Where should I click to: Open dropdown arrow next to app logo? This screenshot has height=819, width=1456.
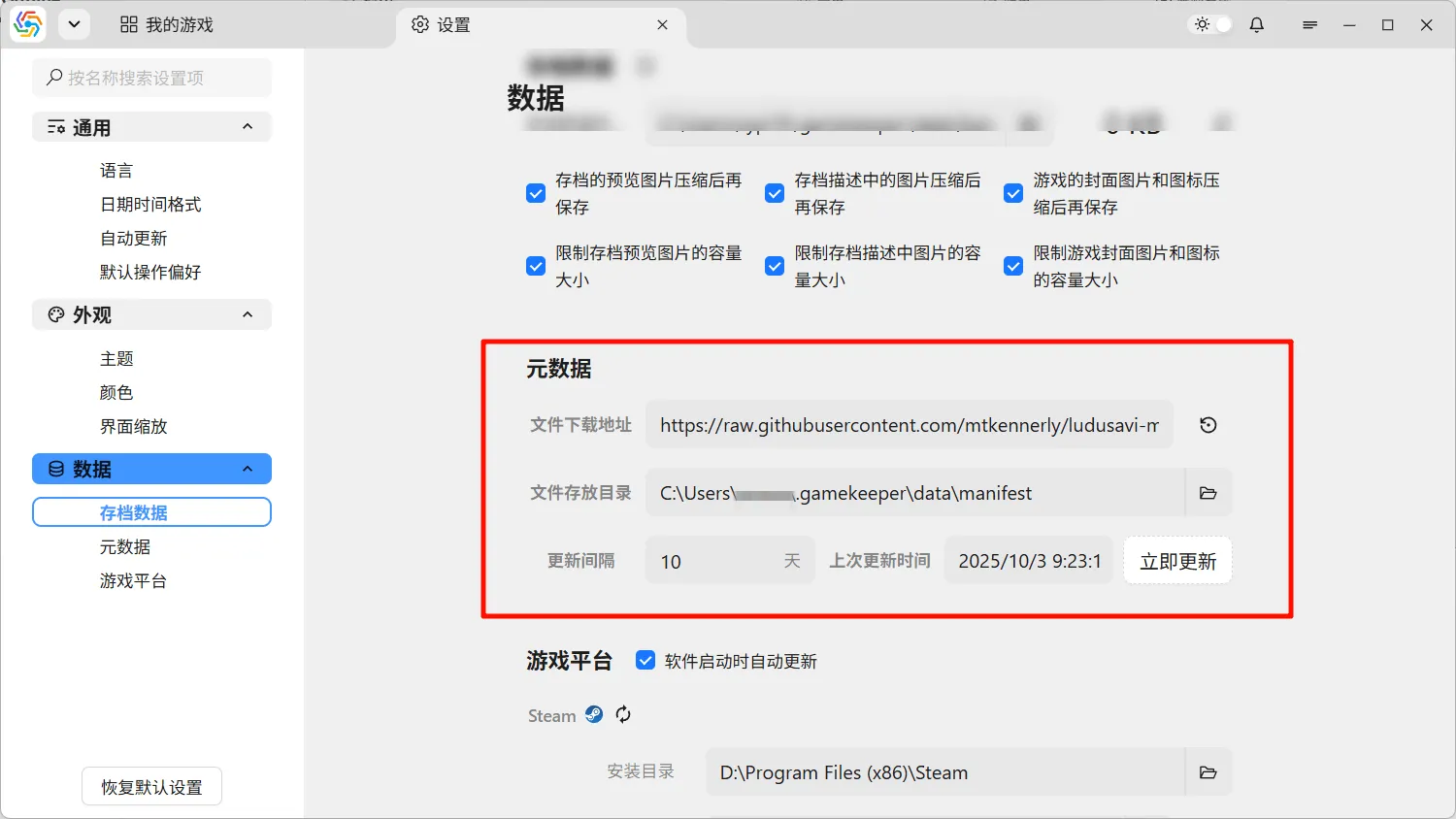74,25
